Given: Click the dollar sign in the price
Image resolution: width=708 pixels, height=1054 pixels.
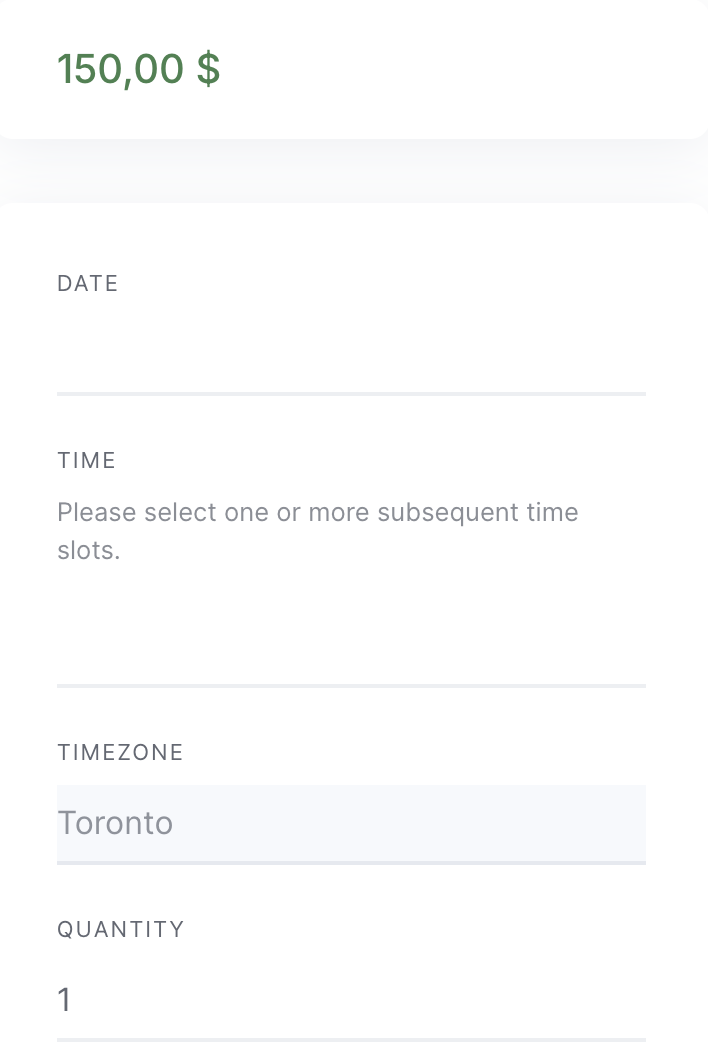Looking at the screenshot, I should 208,69.
